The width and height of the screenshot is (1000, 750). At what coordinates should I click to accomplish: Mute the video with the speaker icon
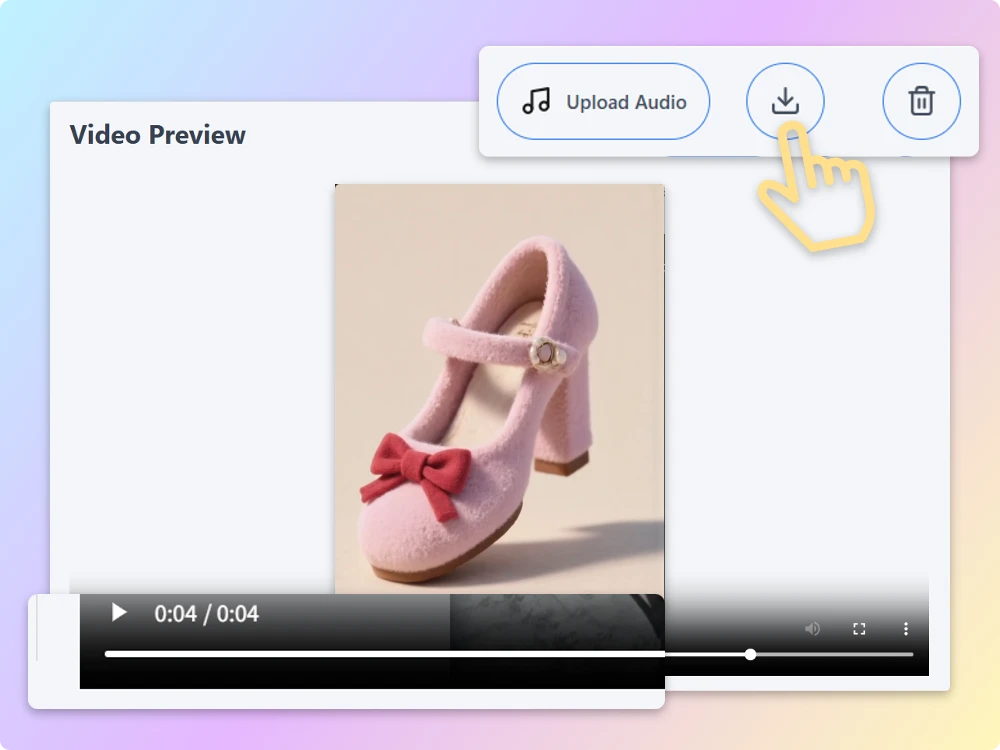tap(812, 629)
